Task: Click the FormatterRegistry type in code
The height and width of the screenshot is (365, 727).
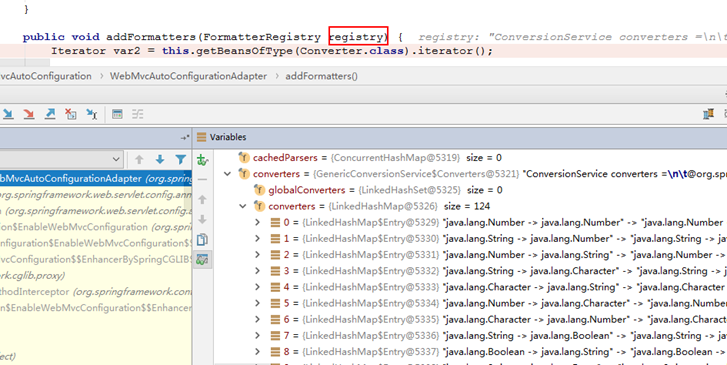Action: pos(262,37)
